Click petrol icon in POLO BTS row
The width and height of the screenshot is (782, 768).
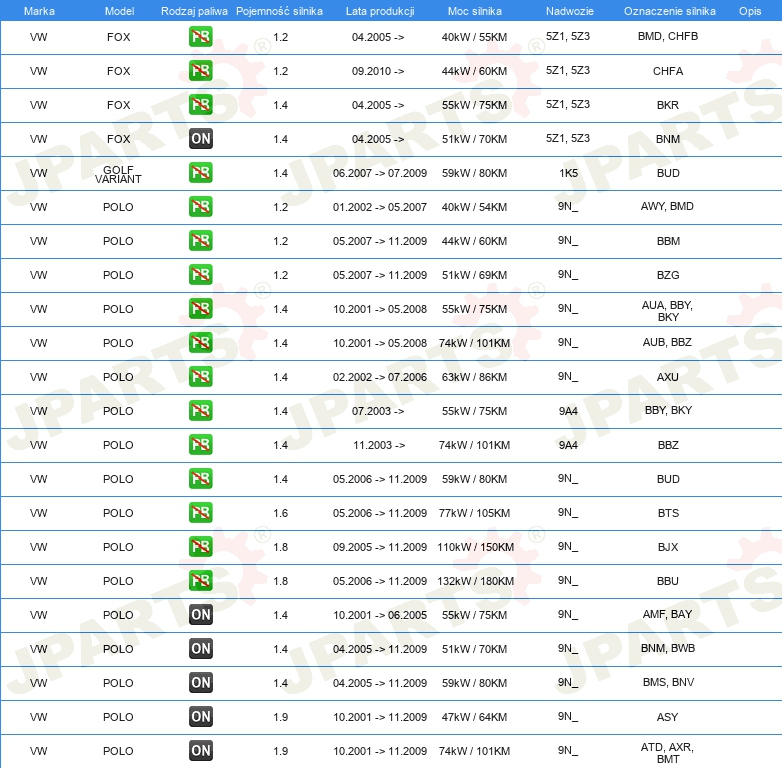[x=200, y=513]
